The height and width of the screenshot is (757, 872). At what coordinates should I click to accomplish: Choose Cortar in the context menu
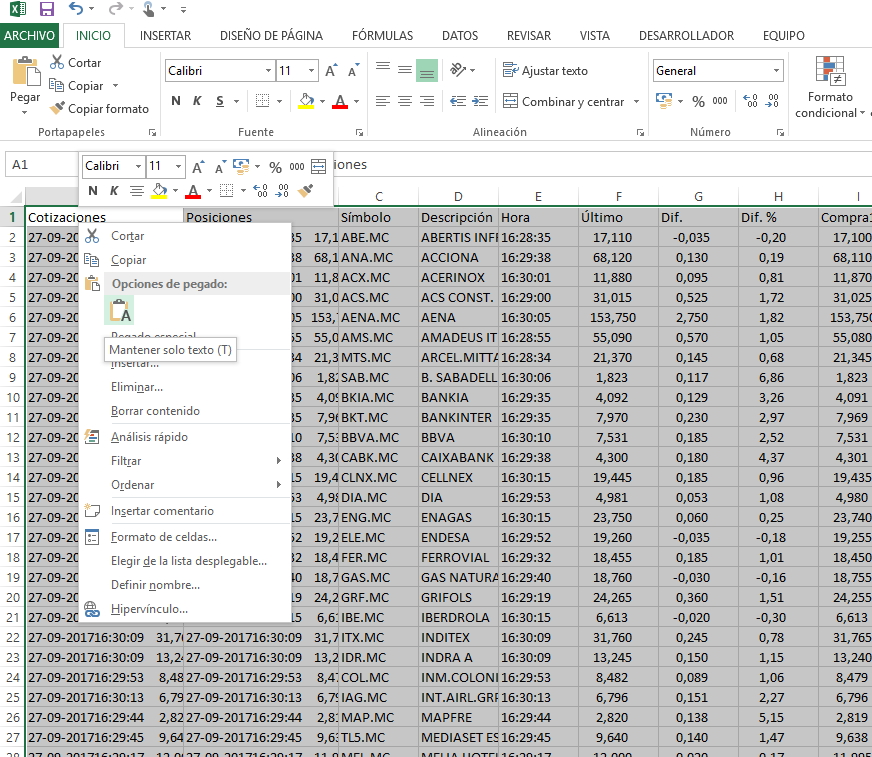coord(185,236)
